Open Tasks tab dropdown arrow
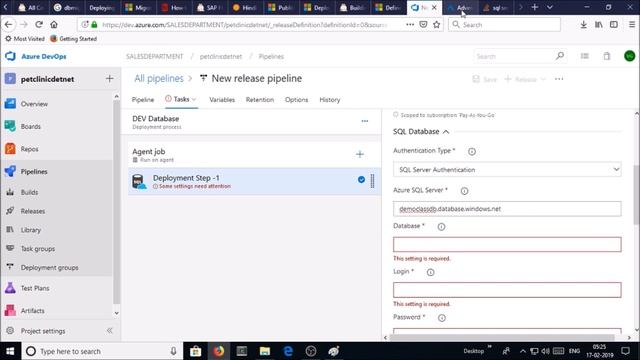The height and width of the screenshot is (360, 640). 194,99
